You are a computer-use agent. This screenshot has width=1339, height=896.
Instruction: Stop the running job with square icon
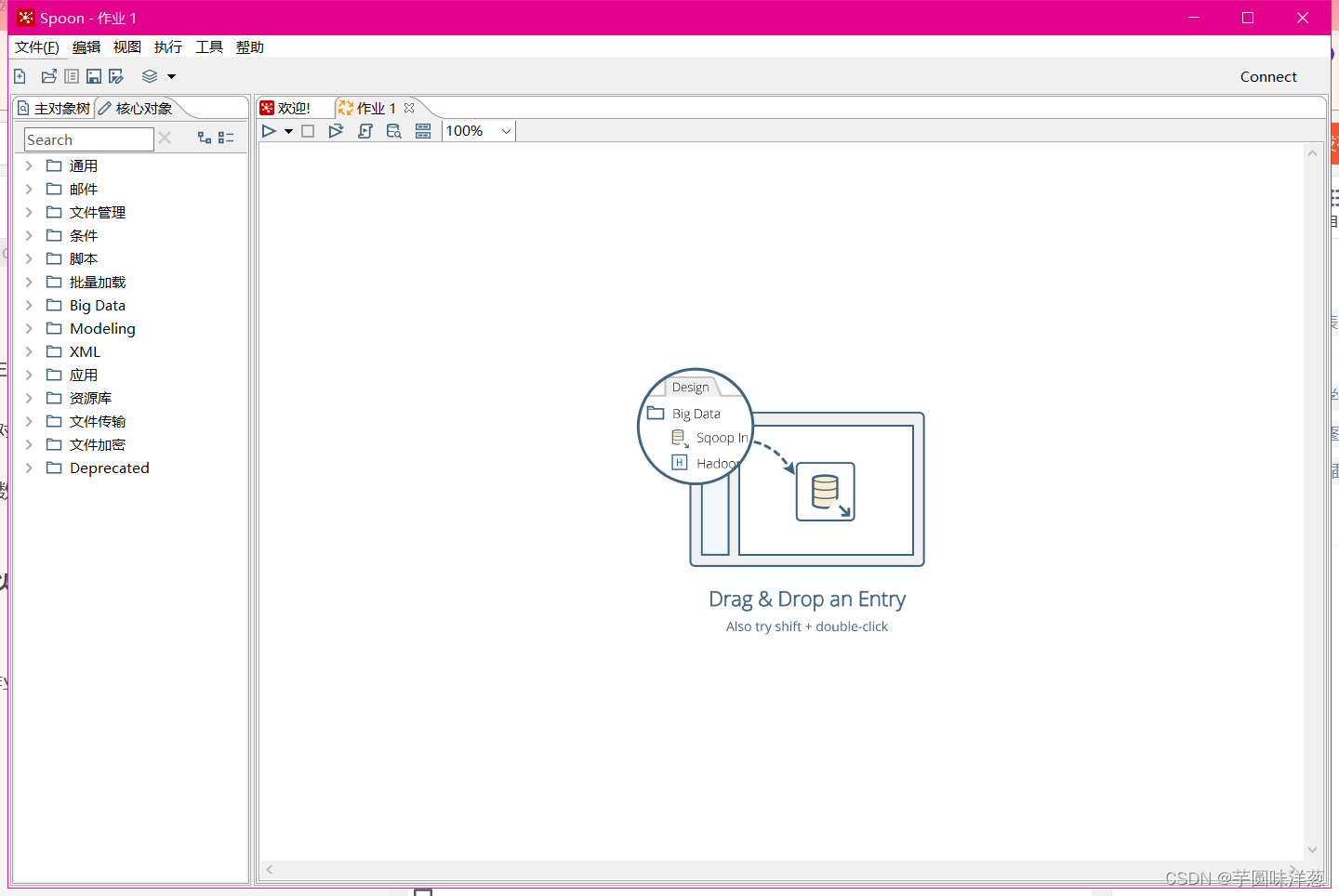coord(308,131)
